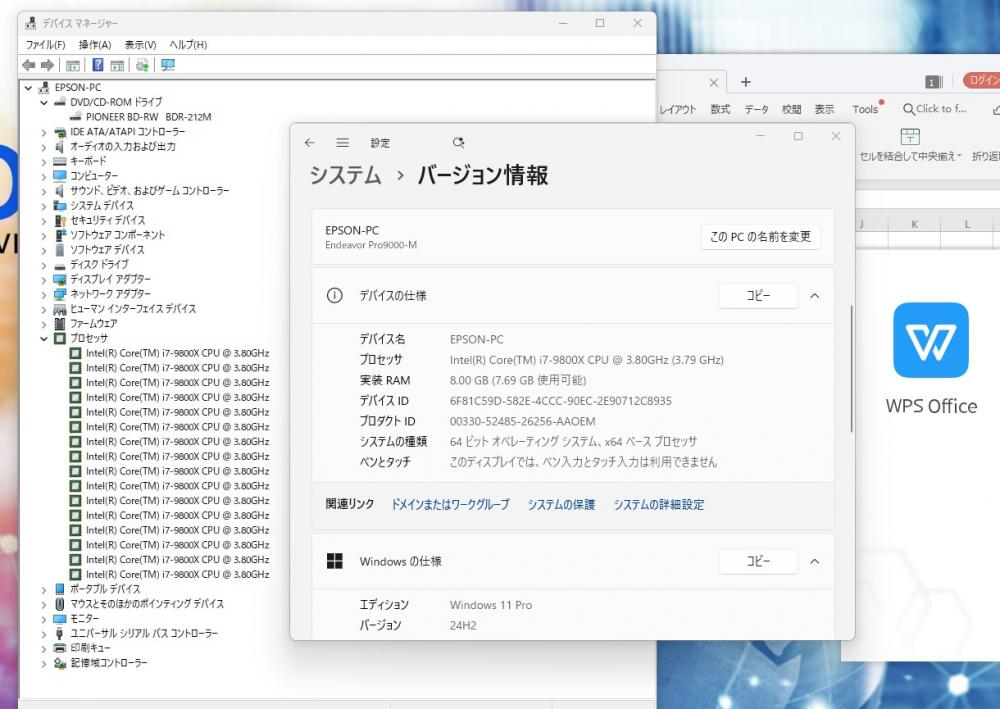Click the scan for hardware changes monitor icon
This screenshot has width=1000, height=709.
pos(168,65)
